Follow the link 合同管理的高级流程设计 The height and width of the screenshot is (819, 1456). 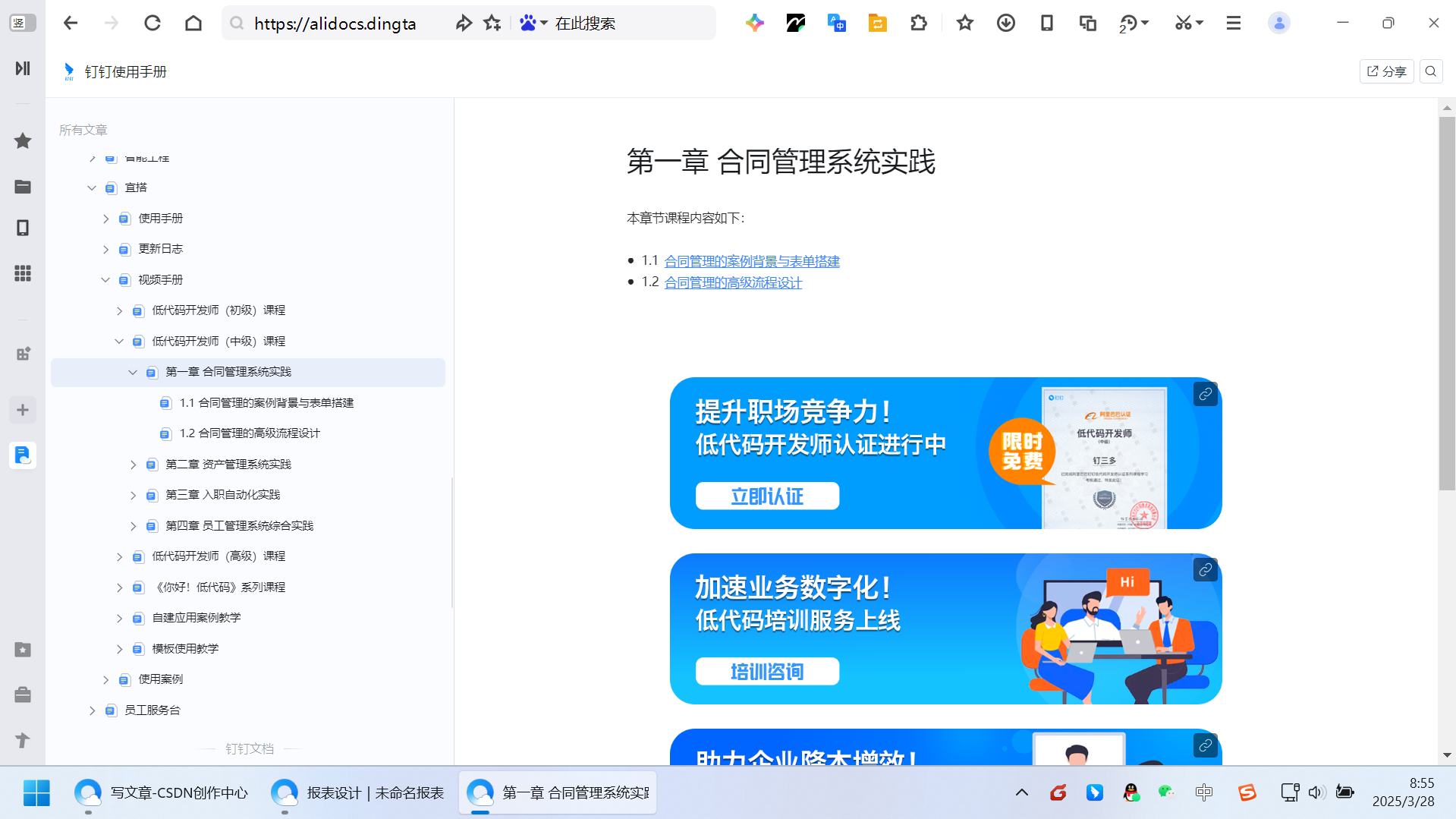(x=733, y=282)
